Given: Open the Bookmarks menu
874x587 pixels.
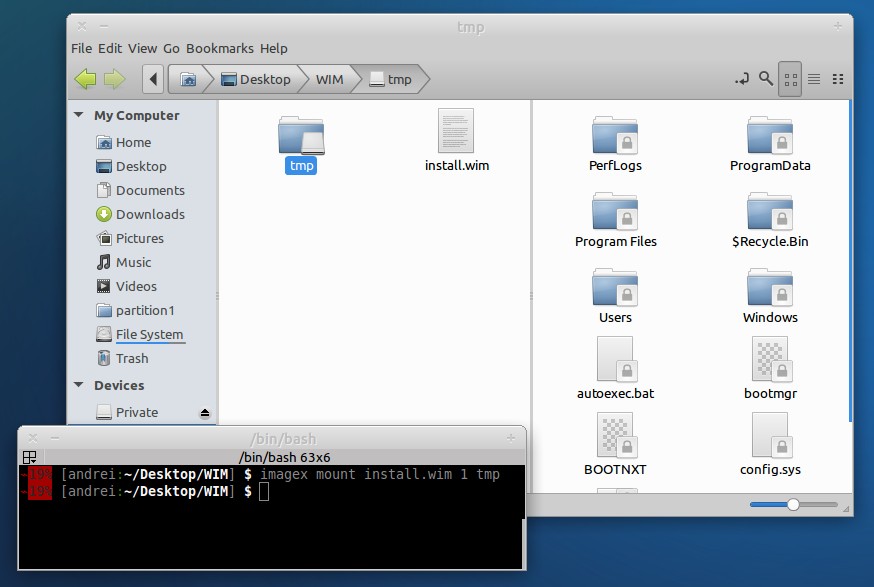Looking at the screenshot, I should click(x=220, y=48).
